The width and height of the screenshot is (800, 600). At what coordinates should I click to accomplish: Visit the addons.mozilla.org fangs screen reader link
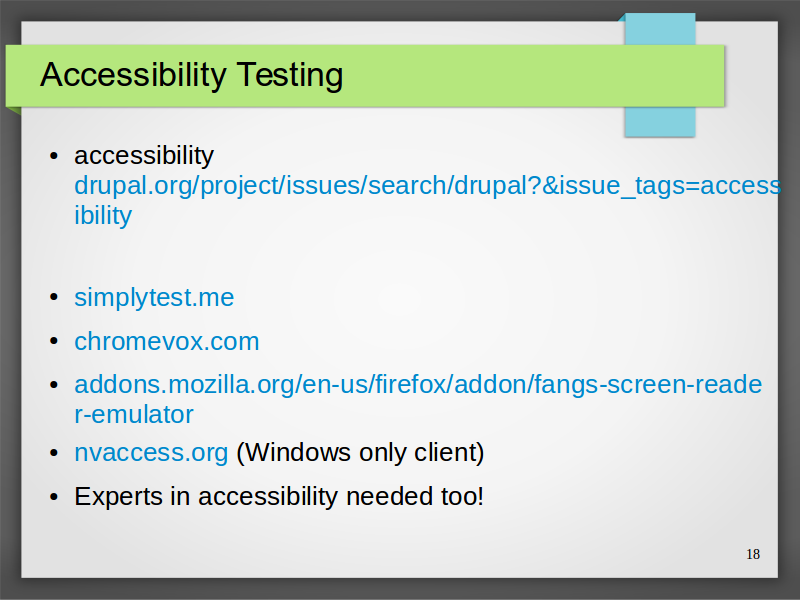pos(418,384)
